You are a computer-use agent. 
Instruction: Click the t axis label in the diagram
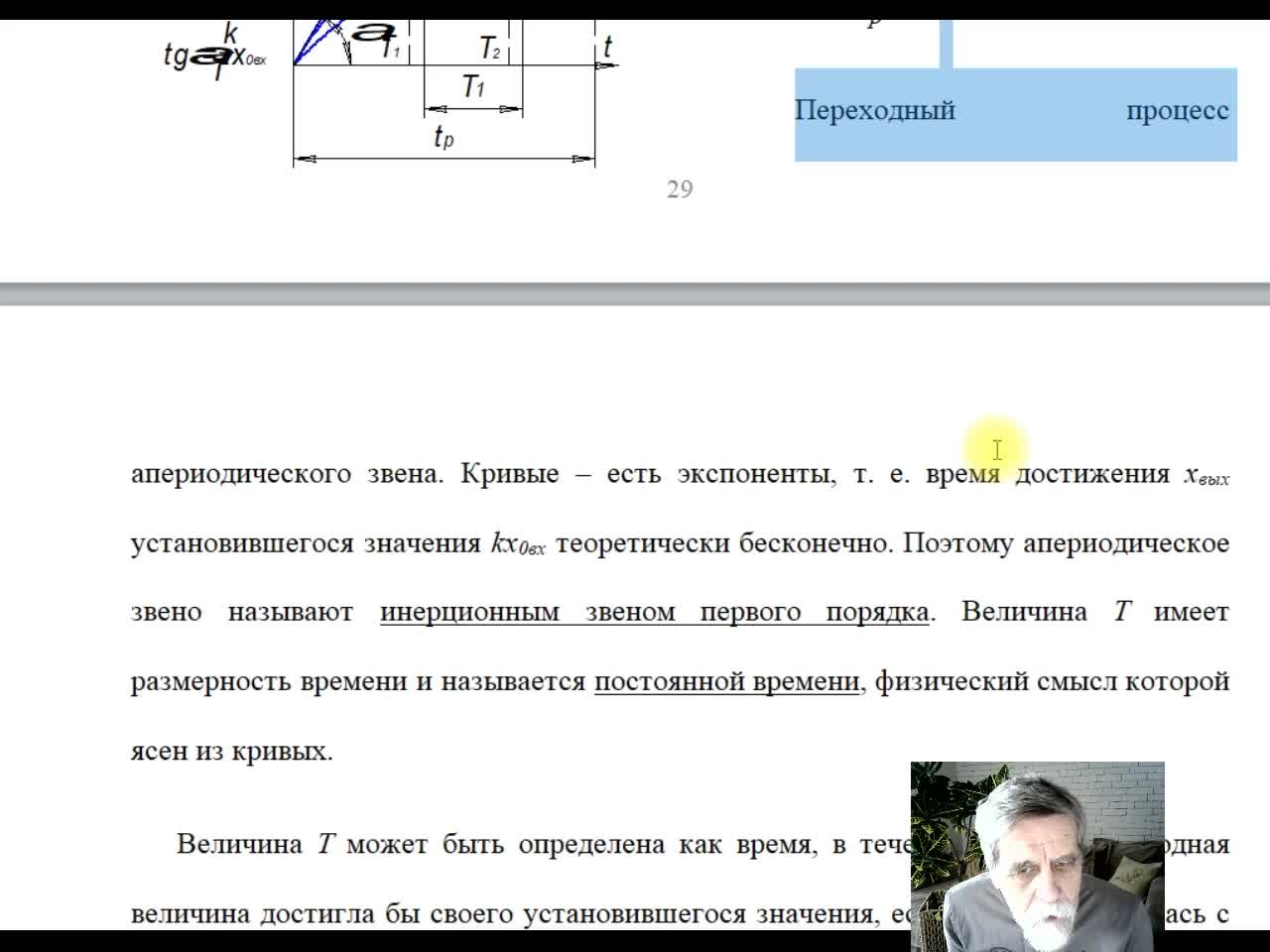pyautogui.click(x=607, y=46)
